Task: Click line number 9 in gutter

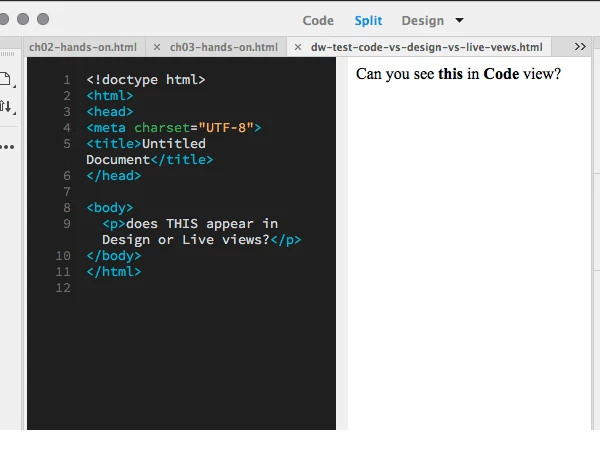Action: (x=67, y=223)
